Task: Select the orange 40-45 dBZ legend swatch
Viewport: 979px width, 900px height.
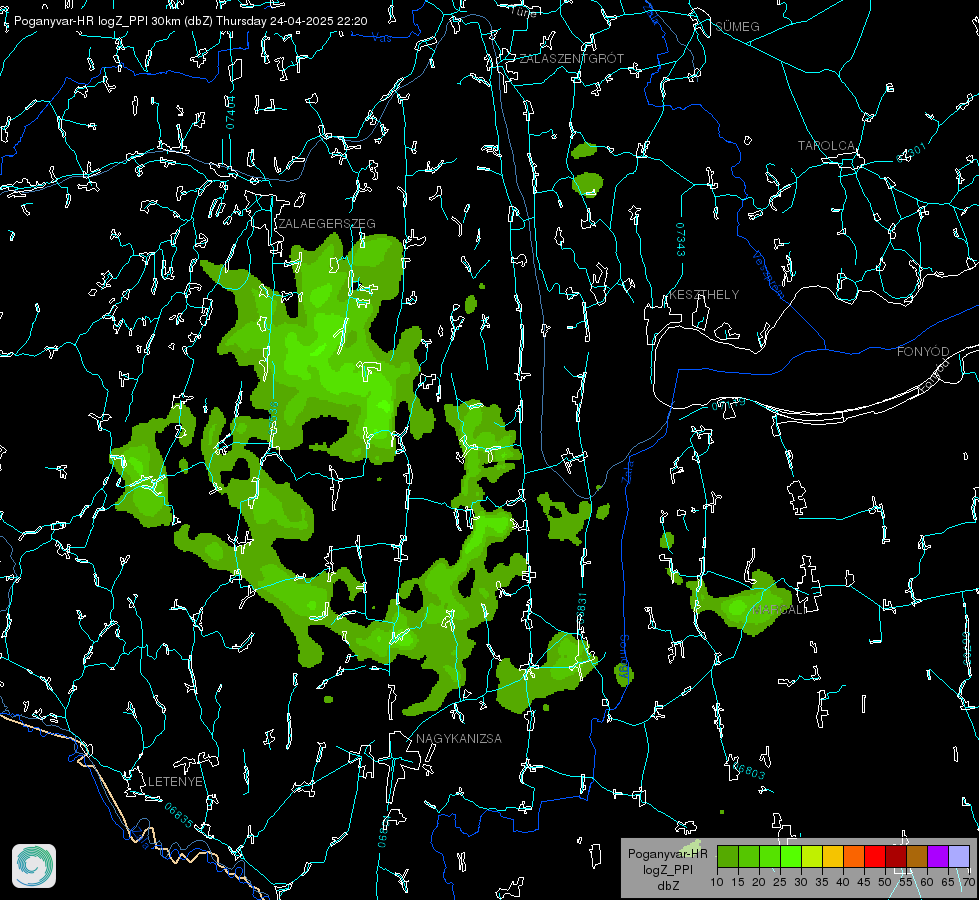Action: (x=854, y=856)
